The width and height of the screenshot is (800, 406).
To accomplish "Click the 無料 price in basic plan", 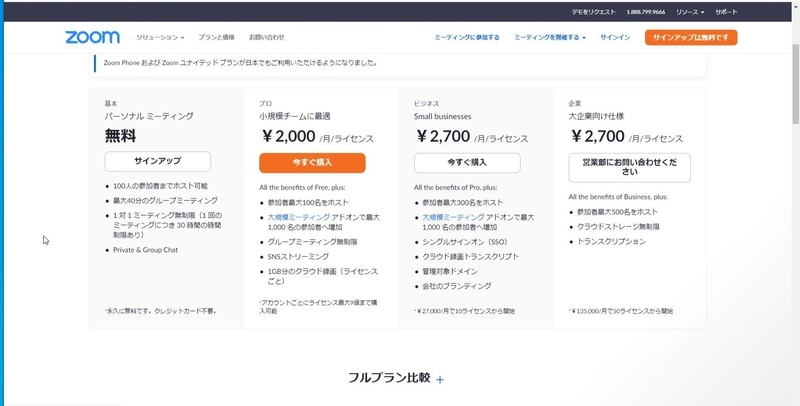I will pyautogui.click(x=120, y=136).
